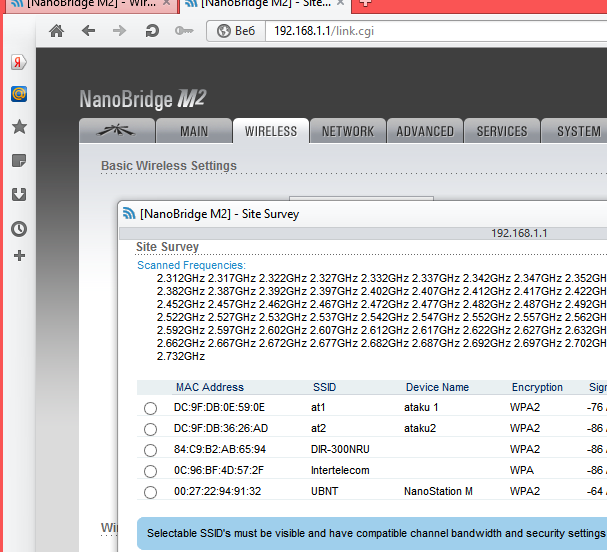Click the Intertelecom SSID text
This screenshot has height=552, width=607.
pyautogui.click(x=340, y=470)
